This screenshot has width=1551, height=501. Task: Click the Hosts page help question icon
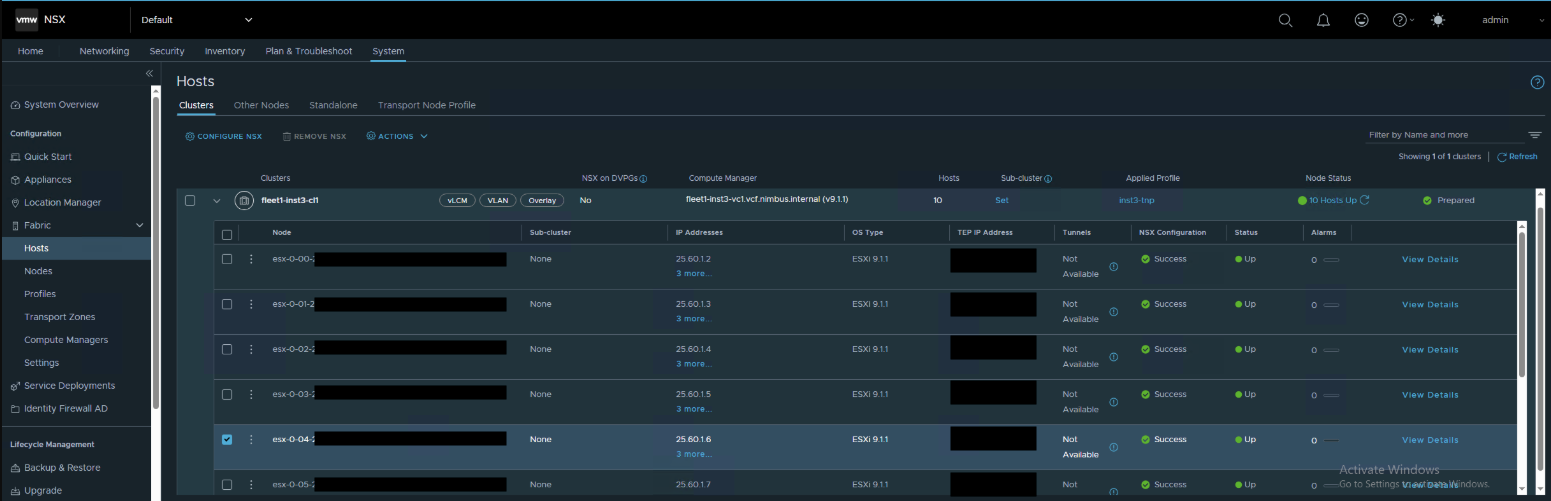(1538, 82)
